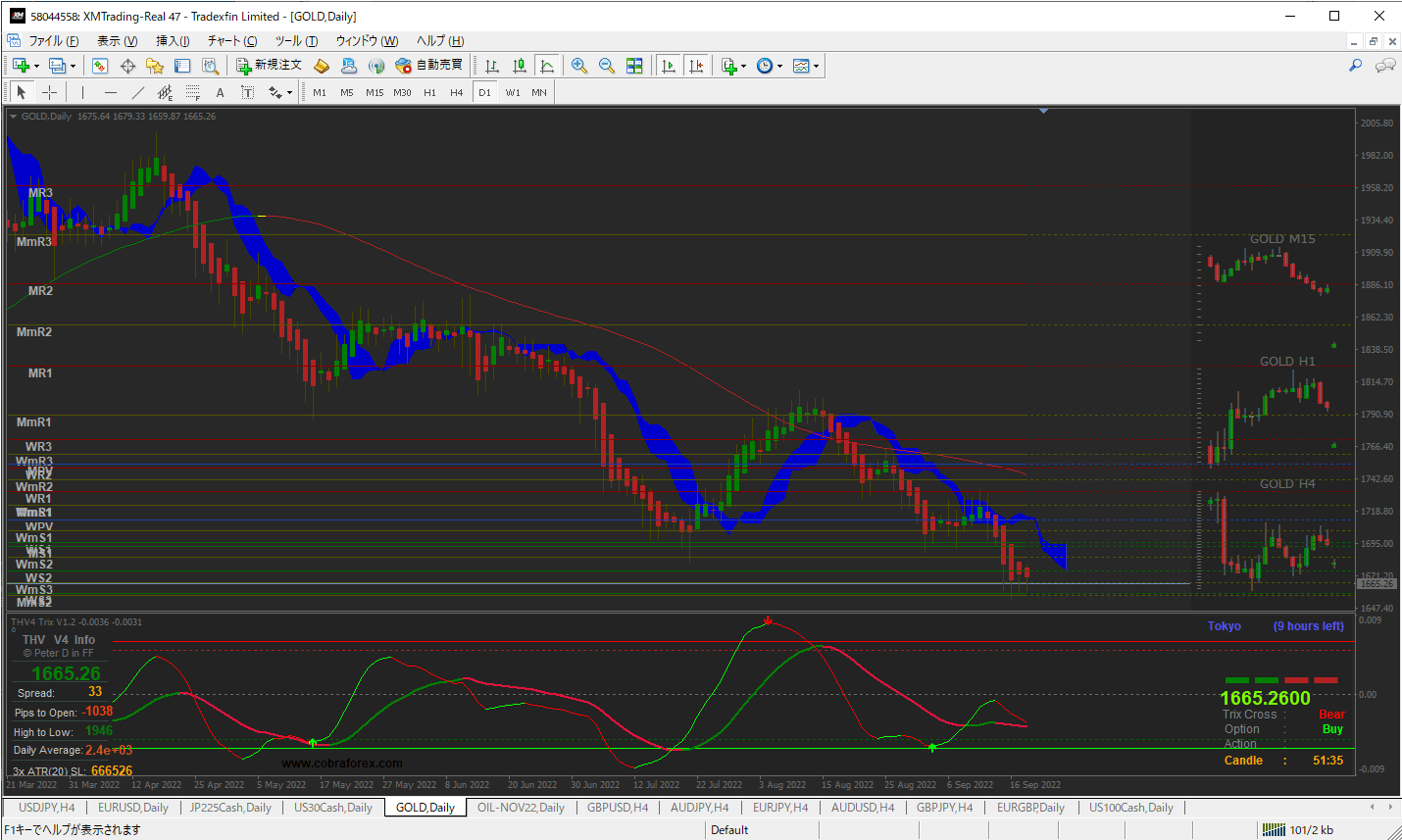The width and height of the screenshot is (1402, 840).
Task: Click the 新規注文 (New Order) button
Action: click(269, 66)
